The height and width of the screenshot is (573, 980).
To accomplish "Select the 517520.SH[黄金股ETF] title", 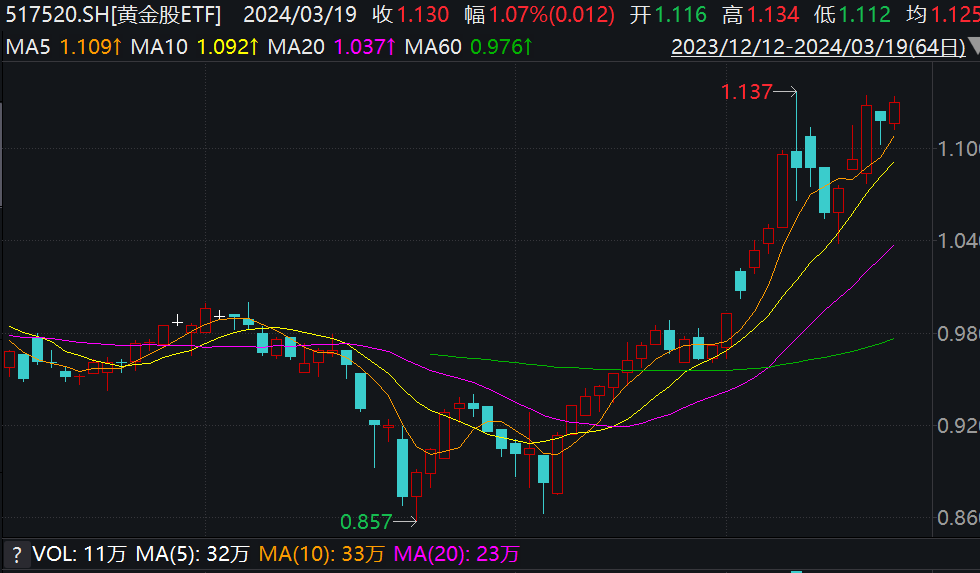I will coord(113,15).
